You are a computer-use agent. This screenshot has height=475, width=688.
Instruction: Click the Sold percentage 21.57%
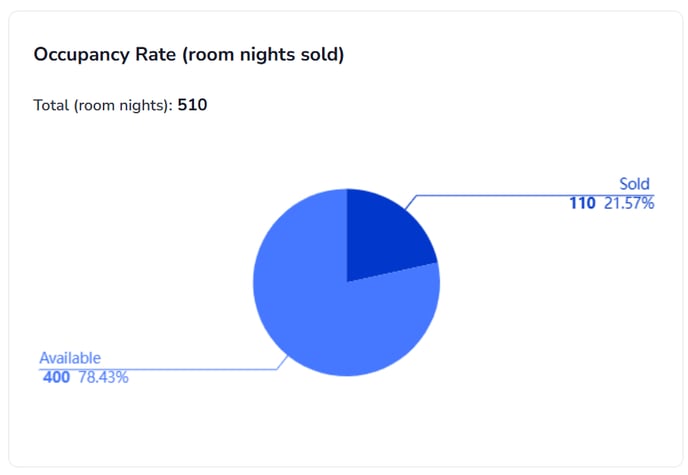pyautogui.click(x=629, y=203)
